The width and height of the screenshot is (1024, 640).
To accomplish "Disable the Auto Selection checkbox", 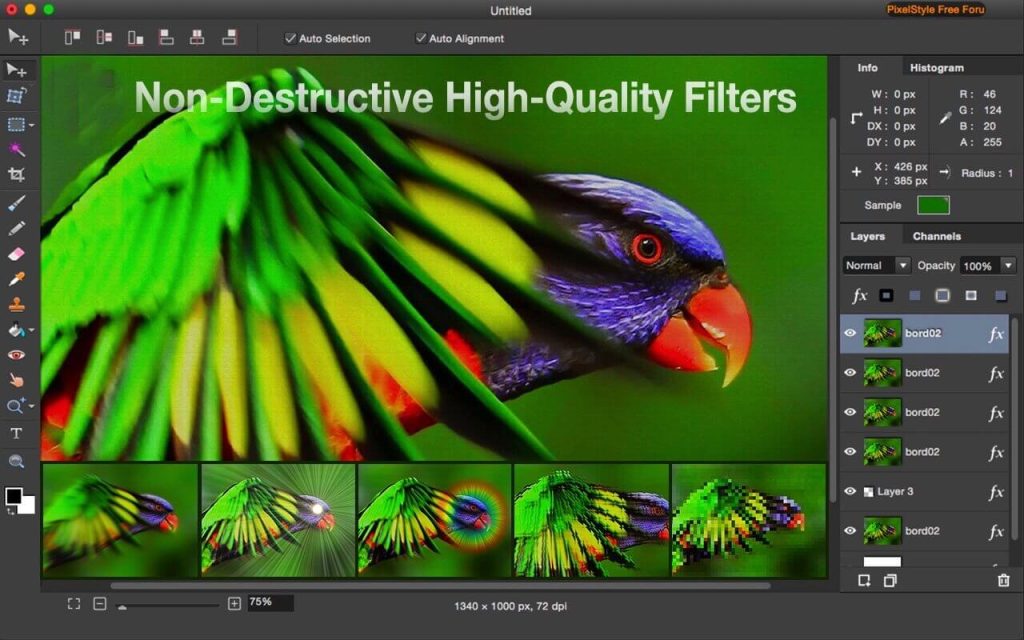I will 290,38.
